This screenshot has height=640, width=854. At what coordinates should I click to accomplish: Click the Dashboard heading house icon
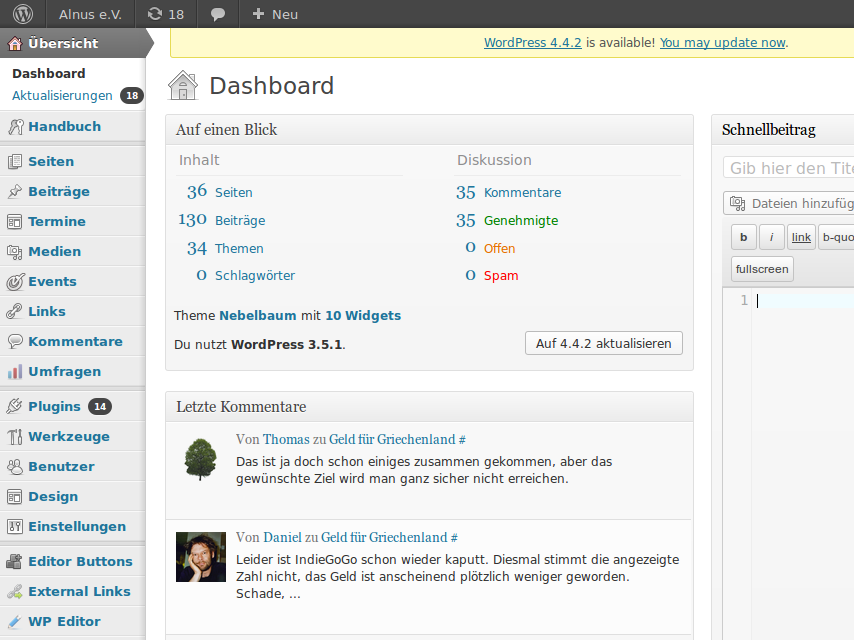(183, 86)
